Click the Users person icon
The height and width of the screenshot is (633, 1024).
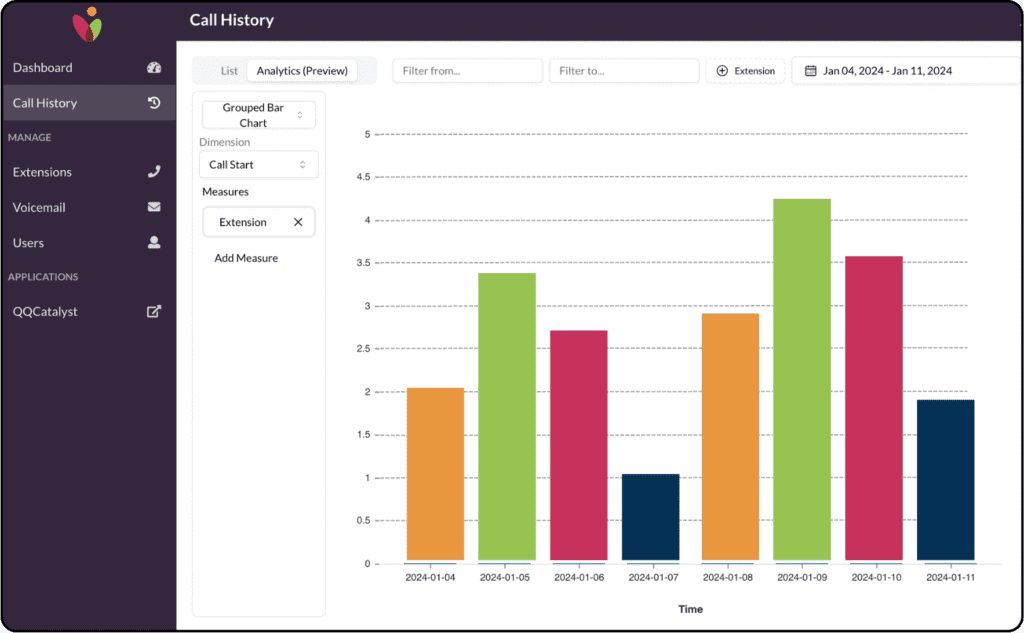(154, 242)
